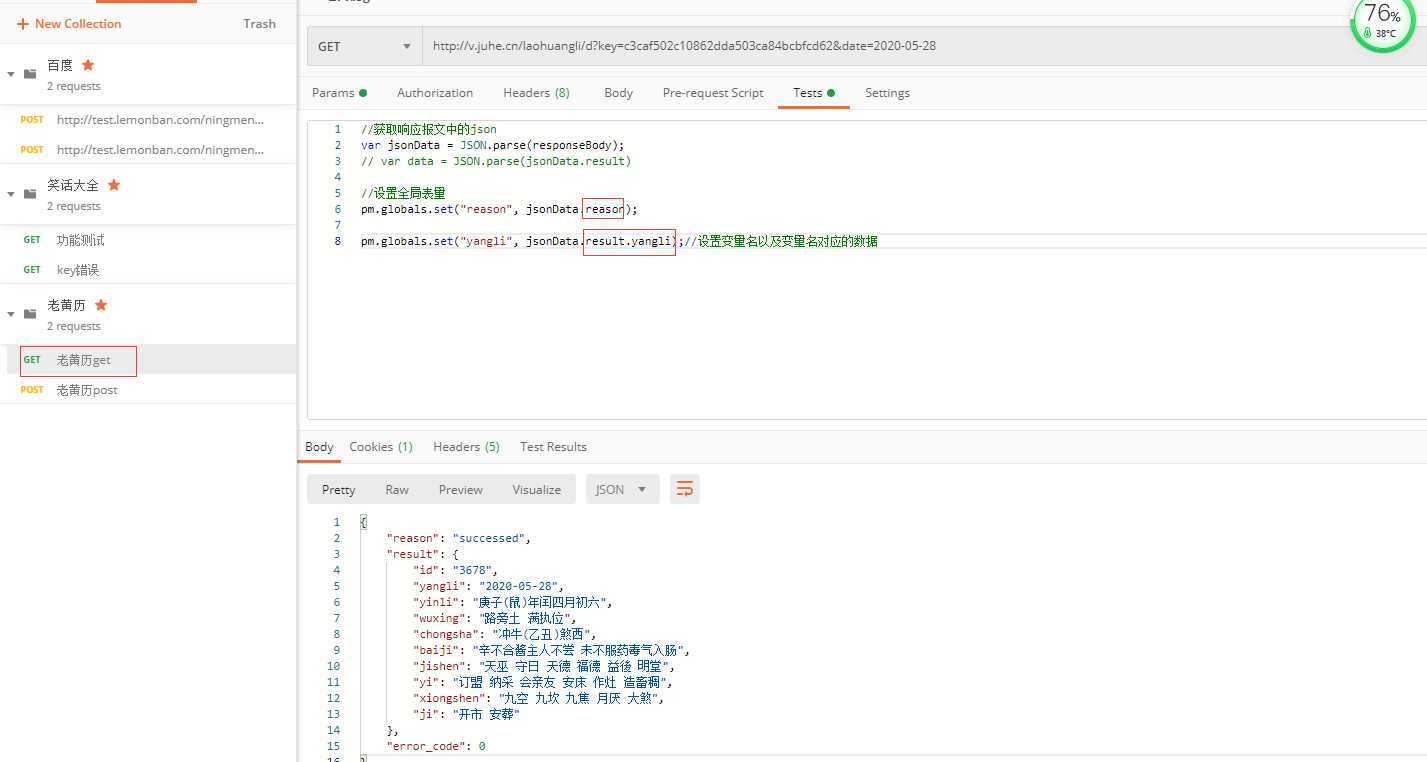Open the Settings tab

(887, 93)
